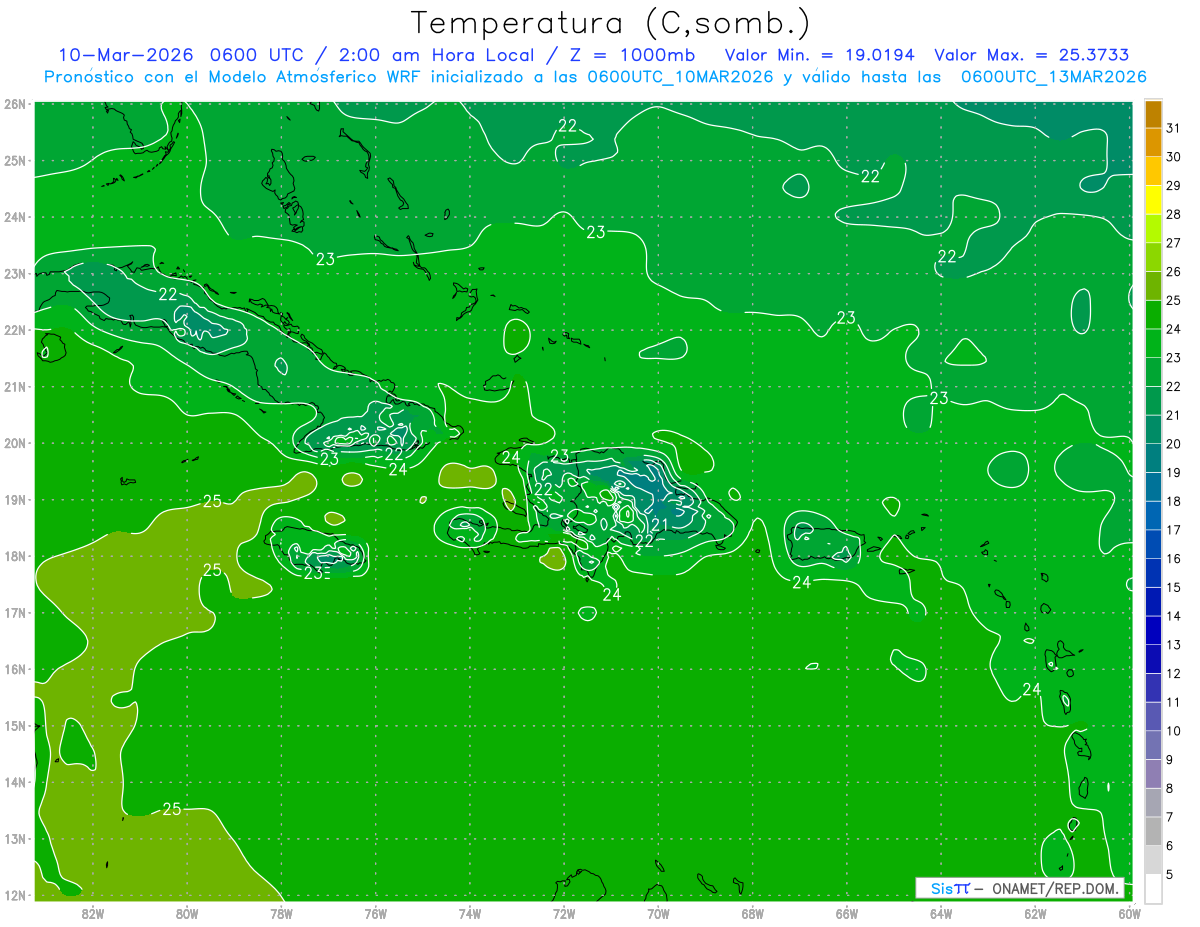Viewport: 1200px width, 927px height.
Task: Select the white legend swatch below 5
Action: (x=1153, y=888)
